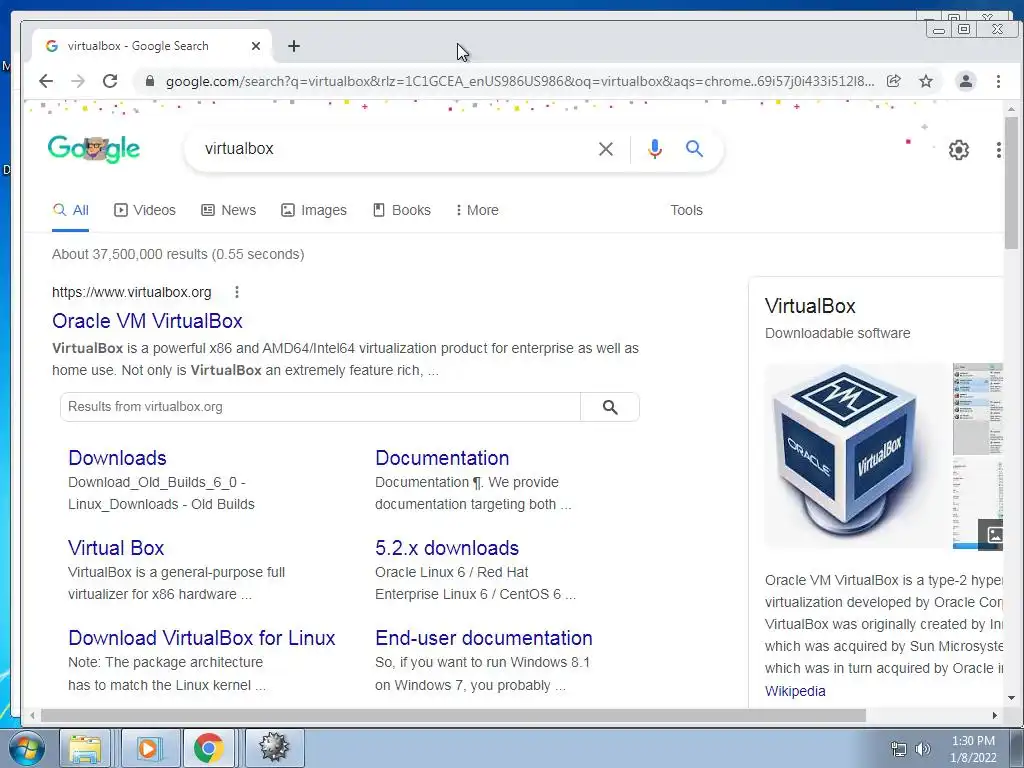
Task: Submit search with magnifier icon
Action: pos(694,149)
